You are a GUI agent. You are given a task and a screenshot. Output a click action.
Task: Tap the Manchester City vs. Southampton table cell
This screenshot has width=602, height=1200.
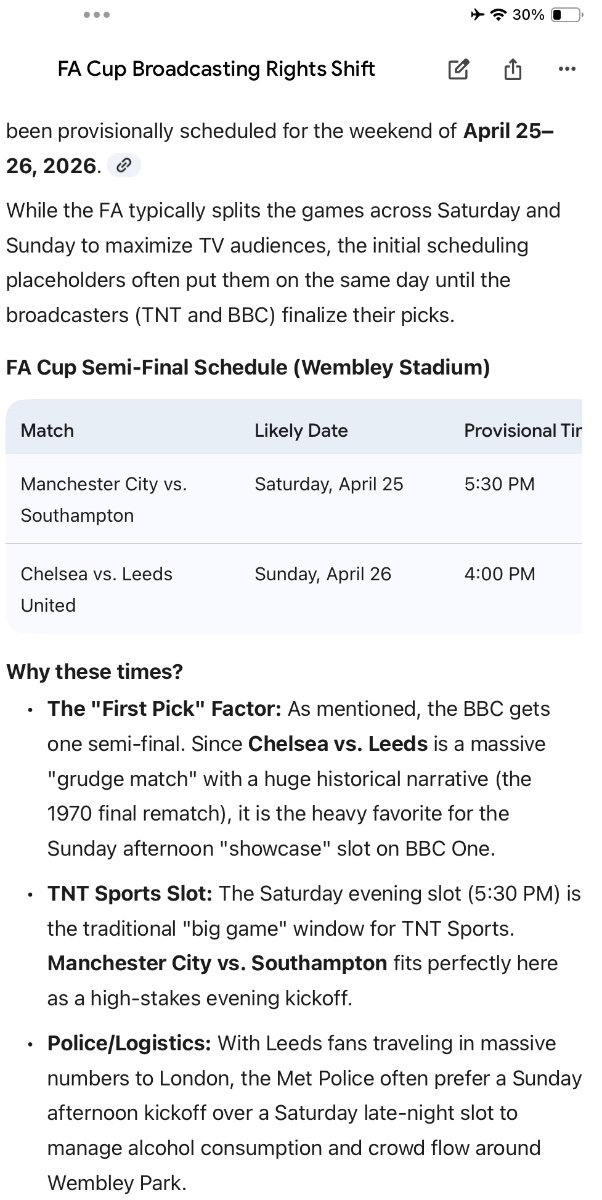[x=103, y=499]
